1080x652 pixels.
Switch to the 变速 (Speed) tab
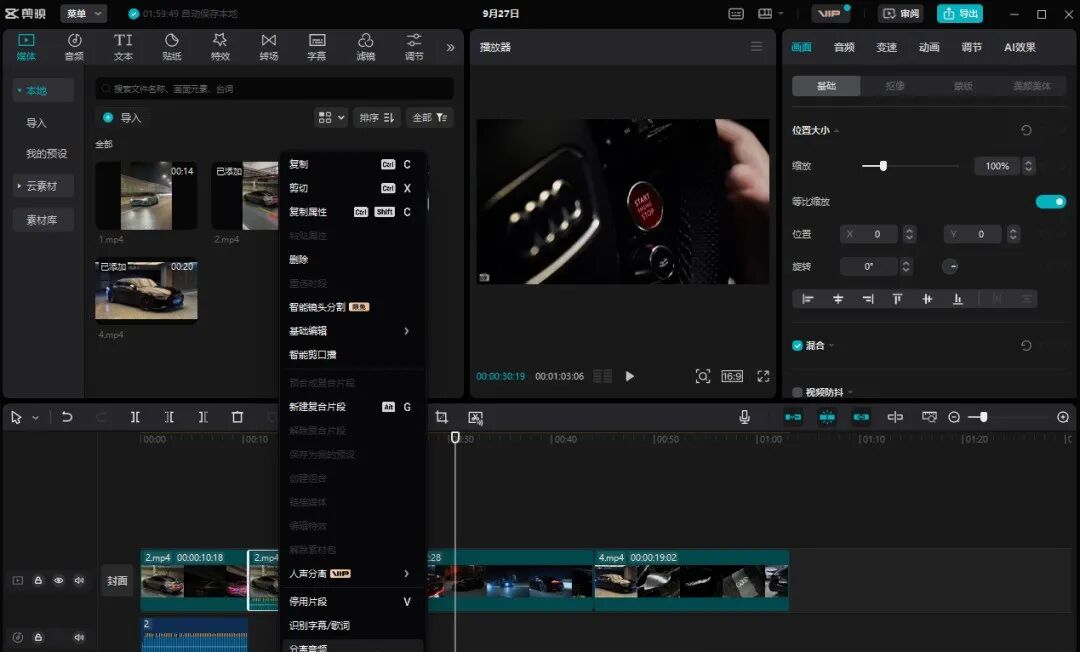point(886,47)
